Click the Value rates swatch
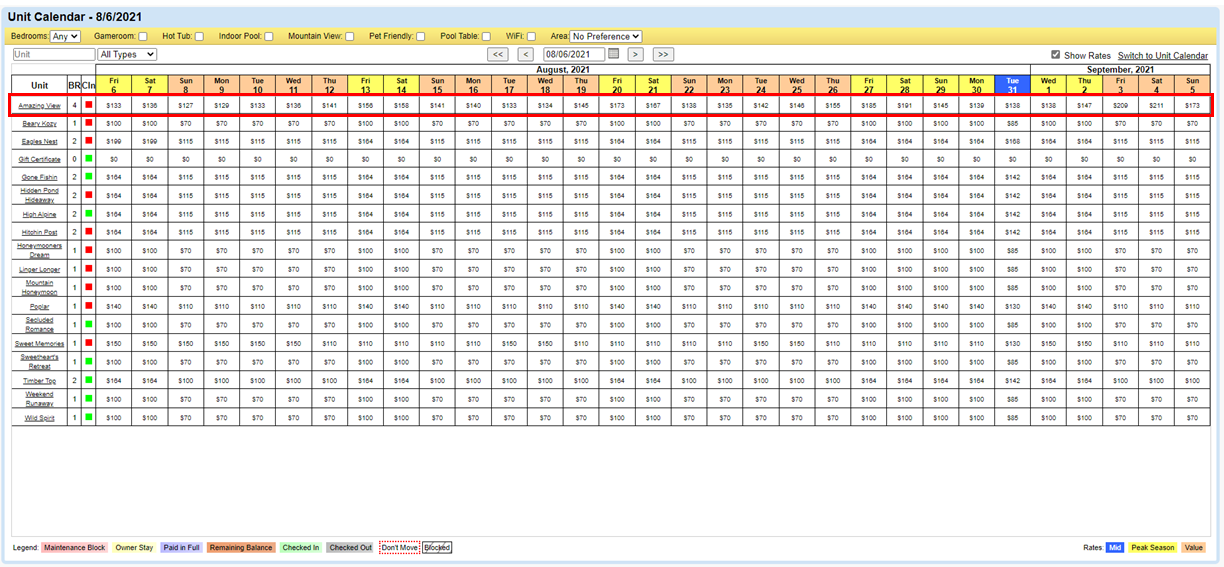Viewport: 1224px width, 567px height. (1193, 548)
